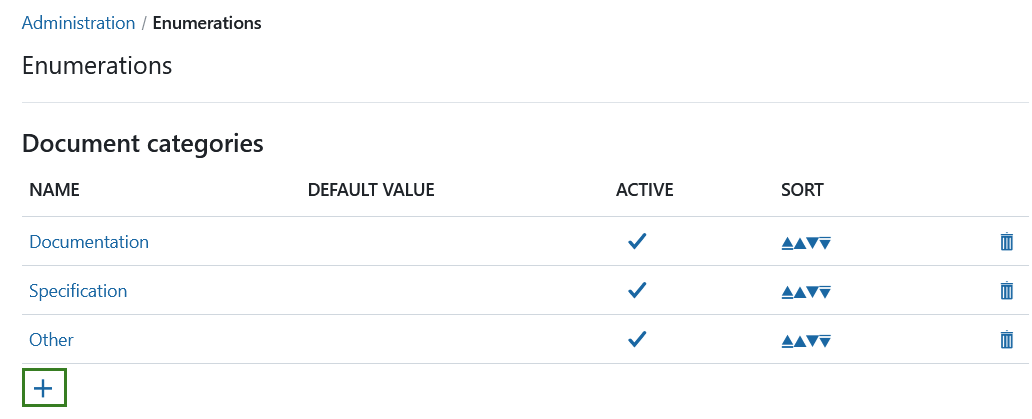Move Specification to top of list
Viewport: 1032px width, 419px height.
787,292
